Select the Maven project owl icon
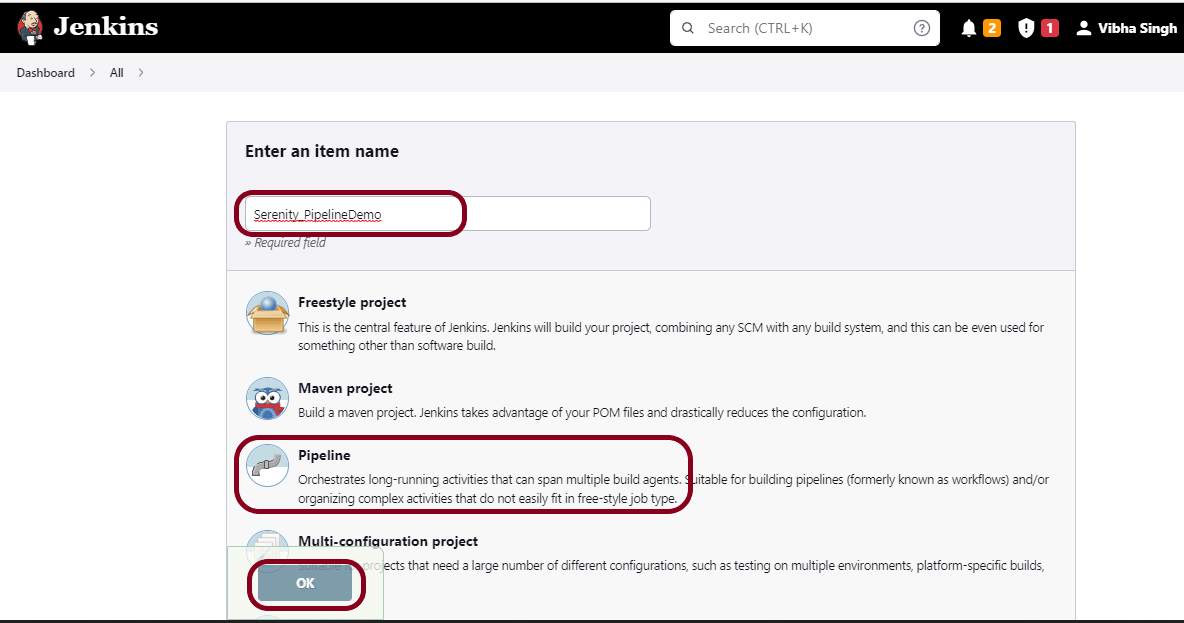The height and width of the screenshot is (623, 1184). (x=267, y=398)
